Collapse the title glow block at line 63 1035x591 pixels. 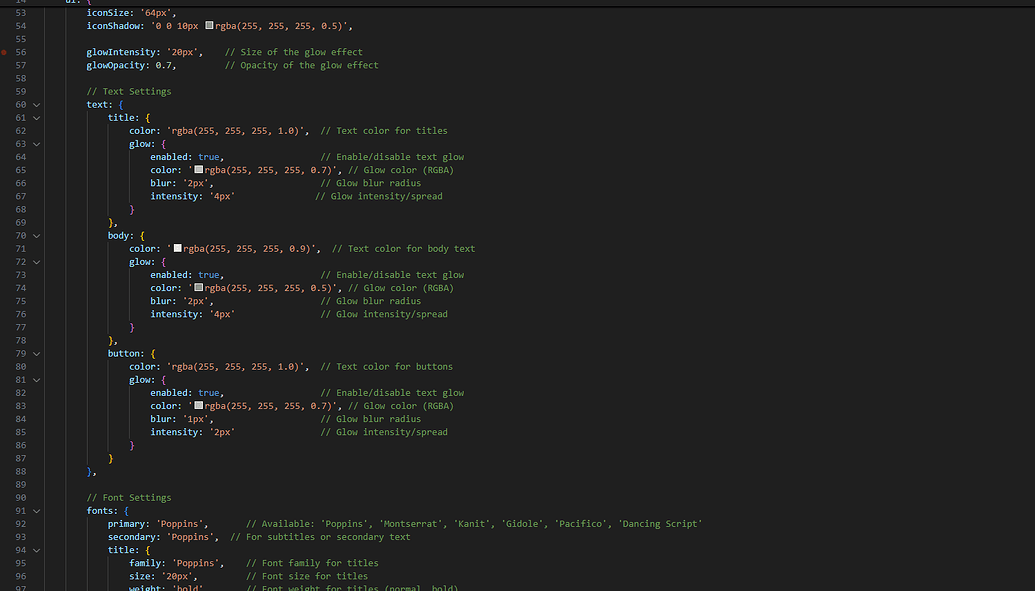[x=37, y=144]
